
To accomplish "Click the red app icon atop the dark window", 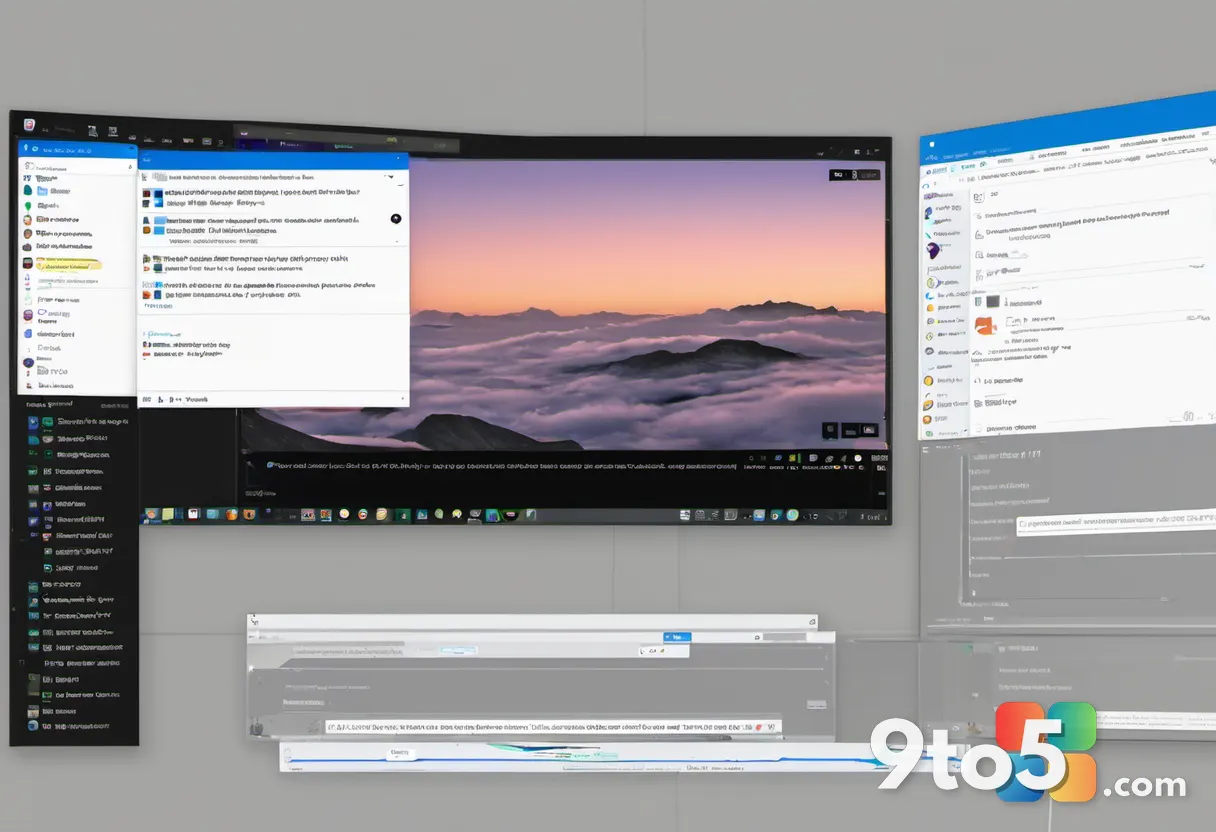I will [30, 126].
